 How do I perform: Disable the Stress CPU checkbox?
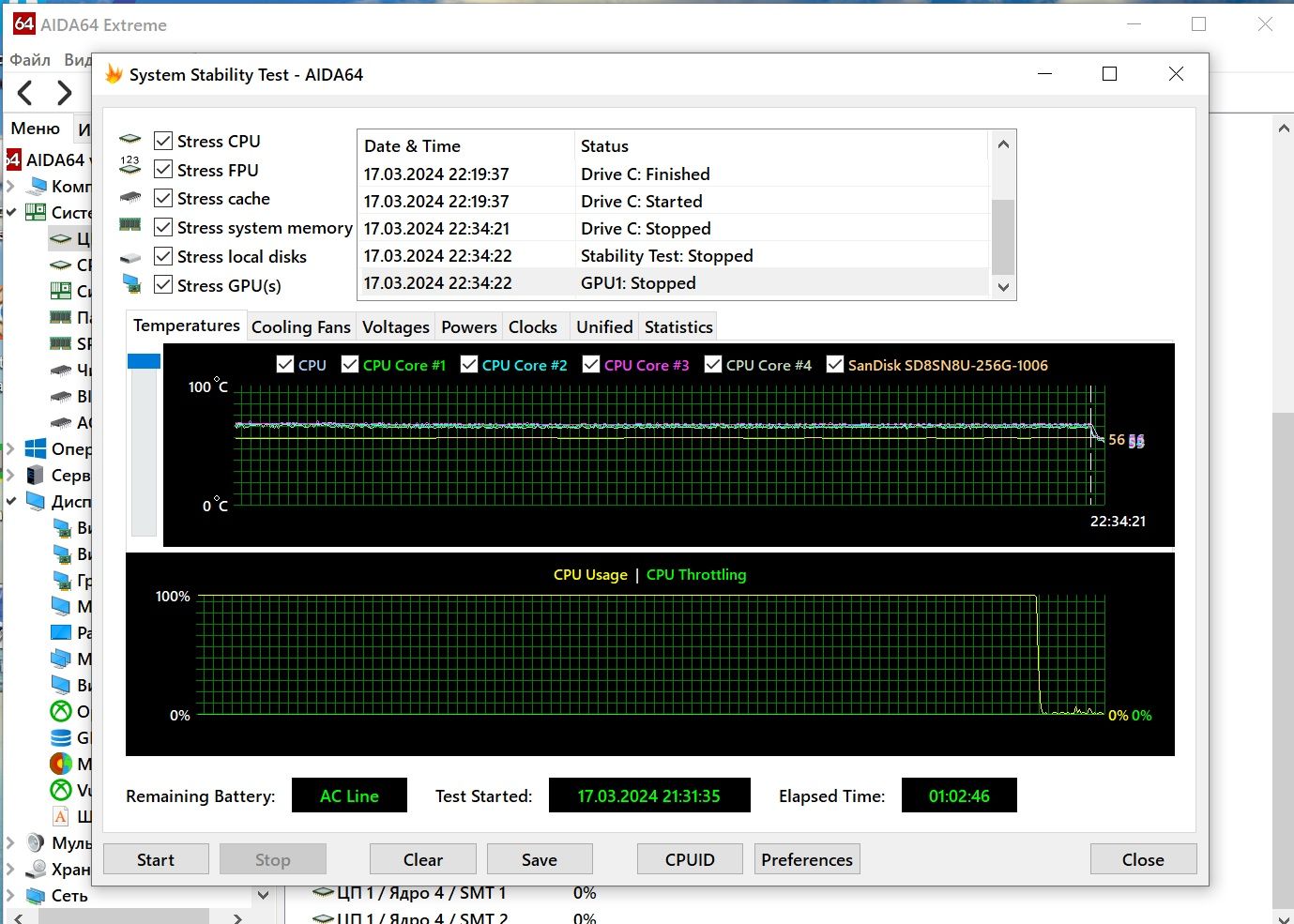(163, 141)
